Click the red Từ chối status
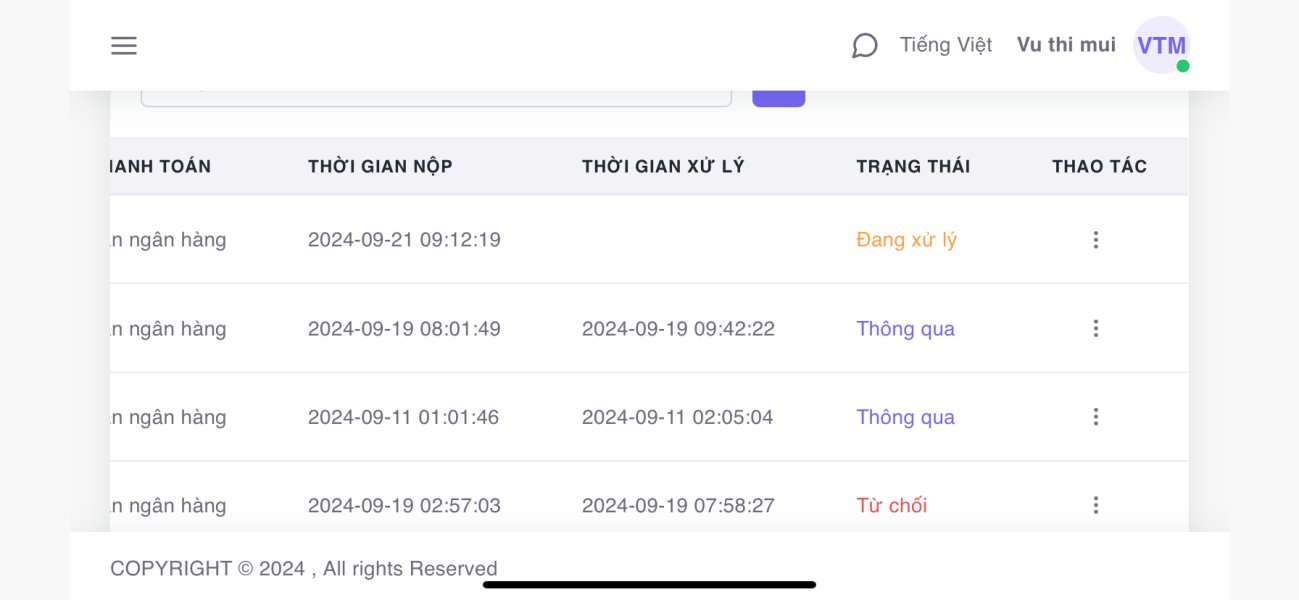Screen dimensions: 1299x600 coord(892,505)
